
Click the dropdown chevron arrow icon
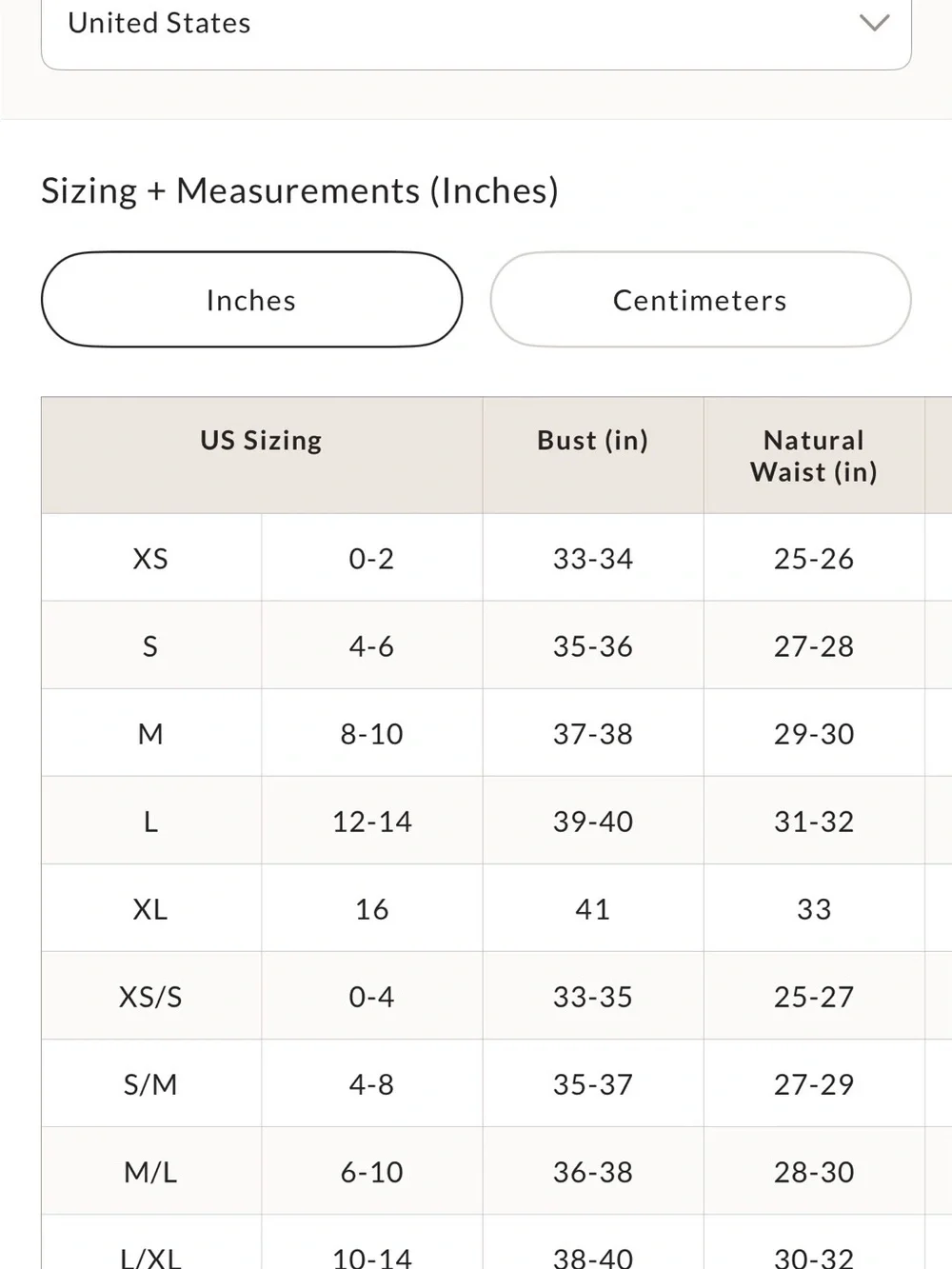[874, 23]
